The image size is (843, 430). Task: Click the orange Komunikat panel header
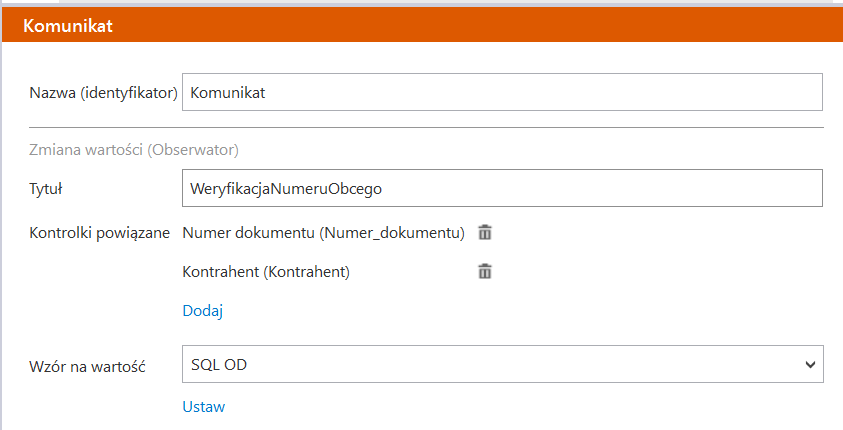[x=421, y=25]
